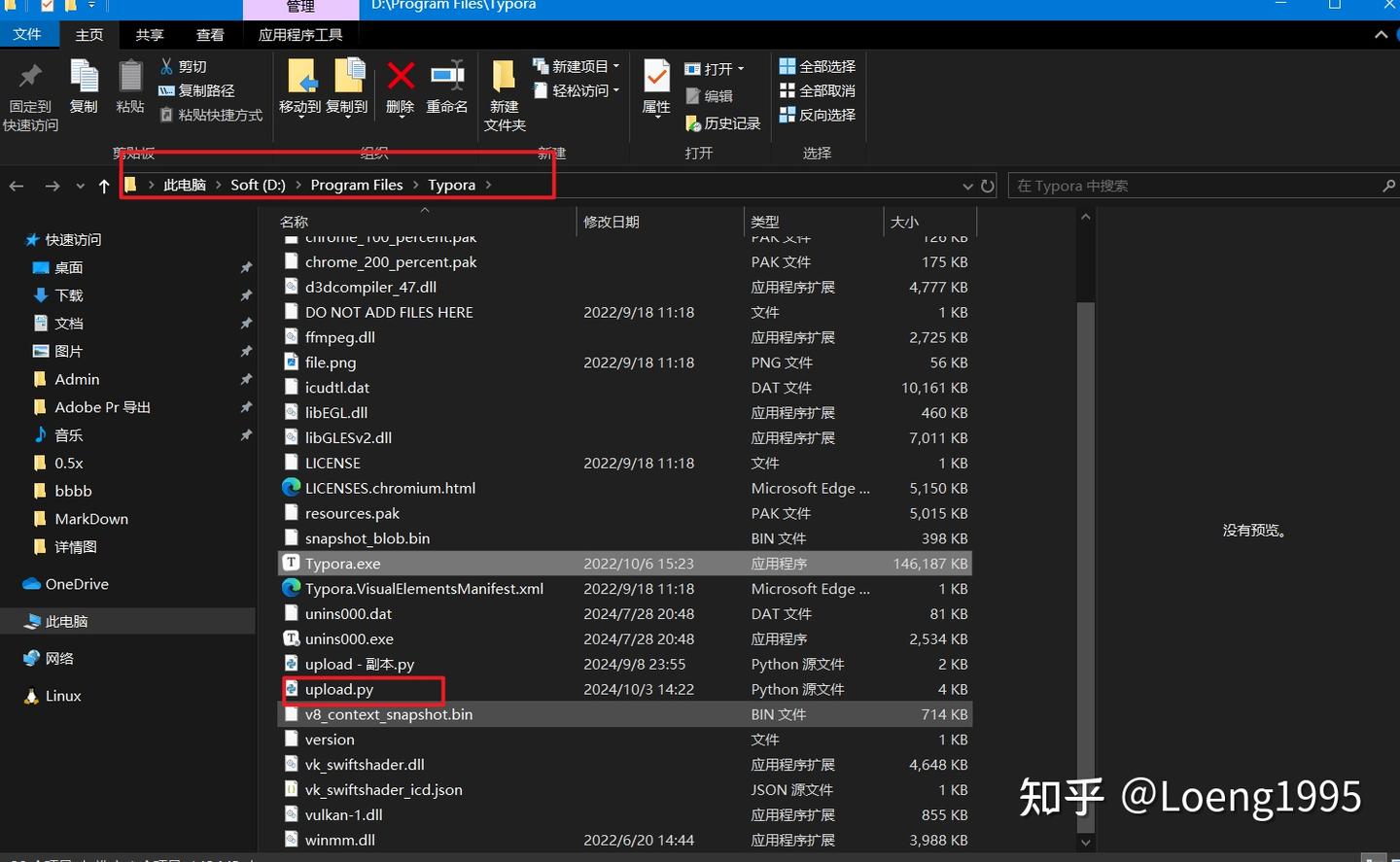
Task: Click 反向选择 to invert selection
Action: tap(818, 115)
